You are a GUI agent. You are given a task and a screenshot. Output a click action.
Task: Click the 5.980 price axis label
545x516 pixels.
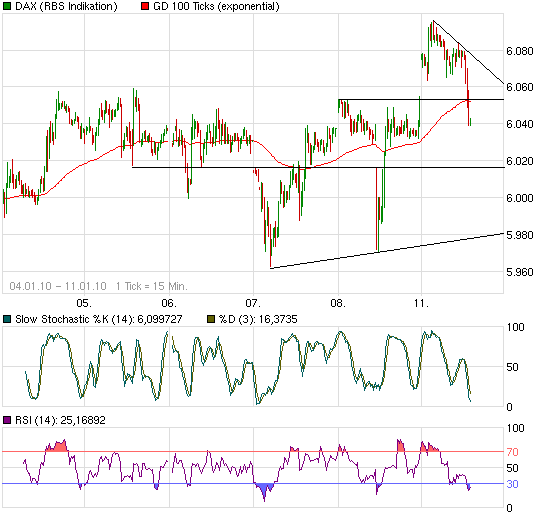520,235
